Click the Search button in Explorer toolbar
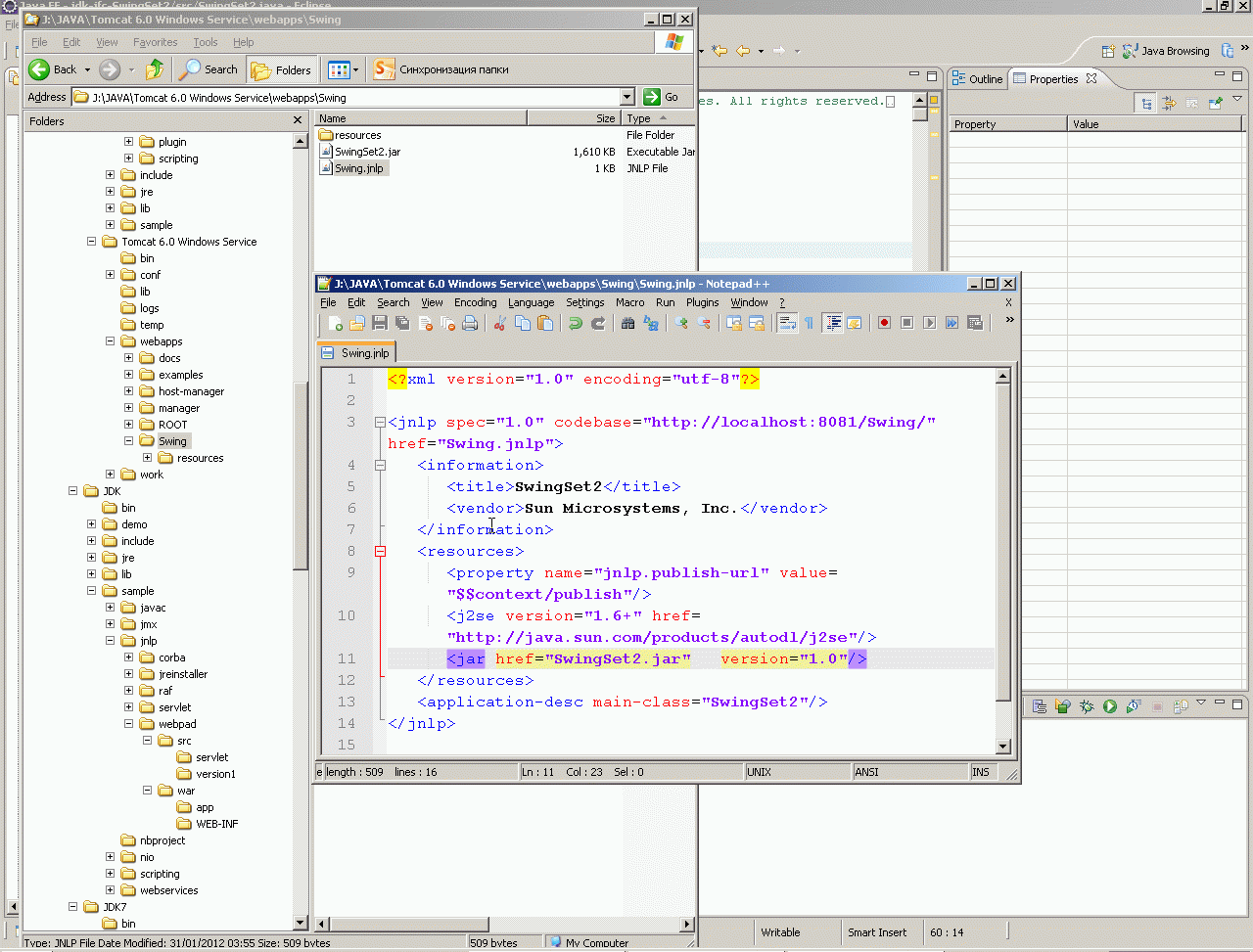The height and width of the screenshot is (952, 1253). click(209, 69)
